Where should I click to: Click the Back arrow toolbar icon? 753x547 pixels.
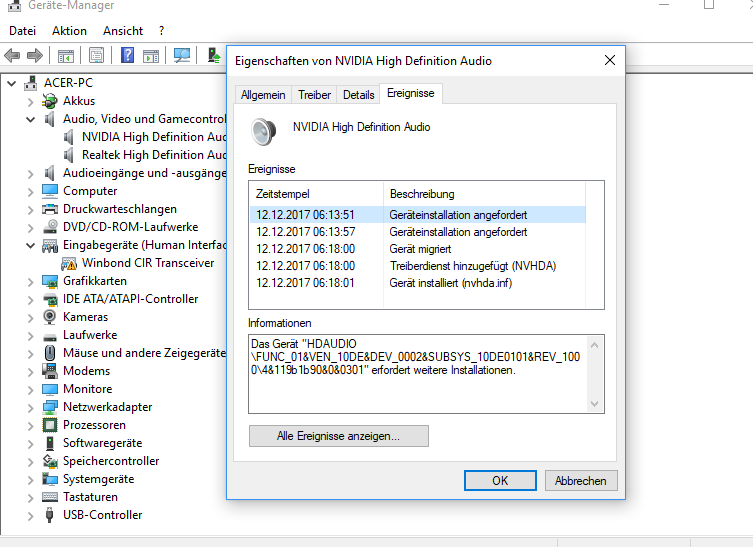(x=12, y=56)
